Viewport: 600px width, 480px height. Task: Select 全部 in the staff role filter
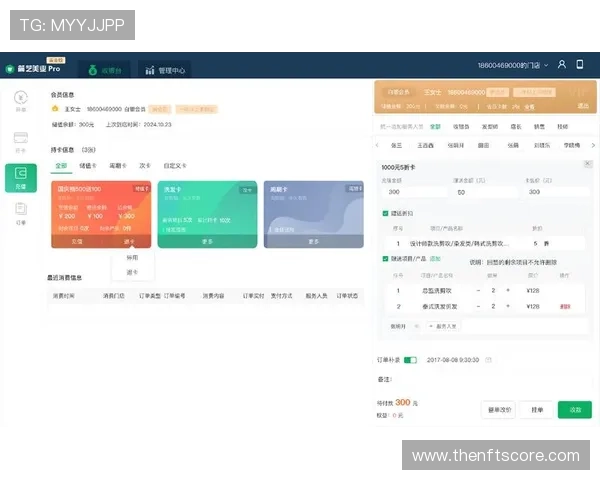pos(435,127)
